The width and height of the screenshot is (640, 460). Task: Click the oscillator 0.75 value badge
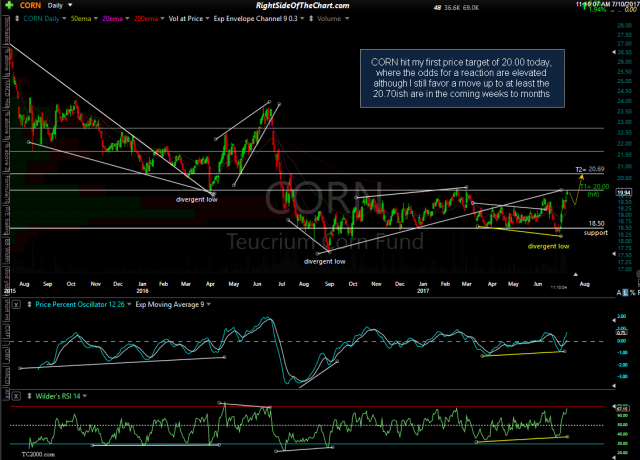click(621, 333)
